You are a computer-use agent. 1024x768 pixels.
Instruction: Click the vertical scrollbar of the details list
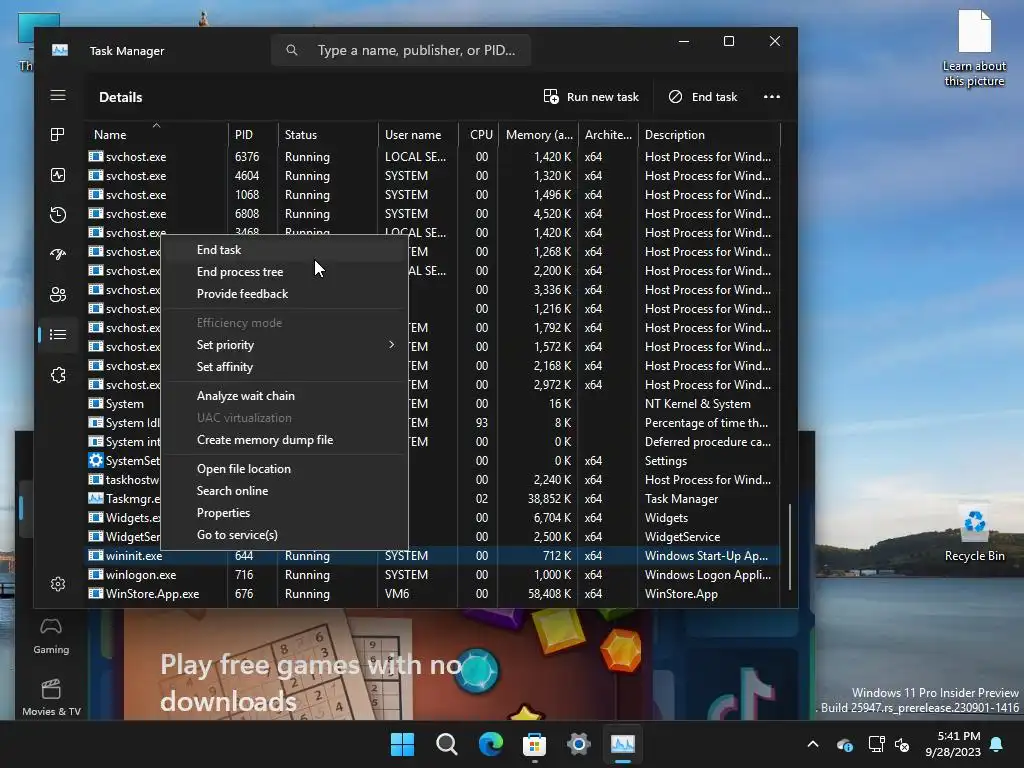[x=790, y=547]
